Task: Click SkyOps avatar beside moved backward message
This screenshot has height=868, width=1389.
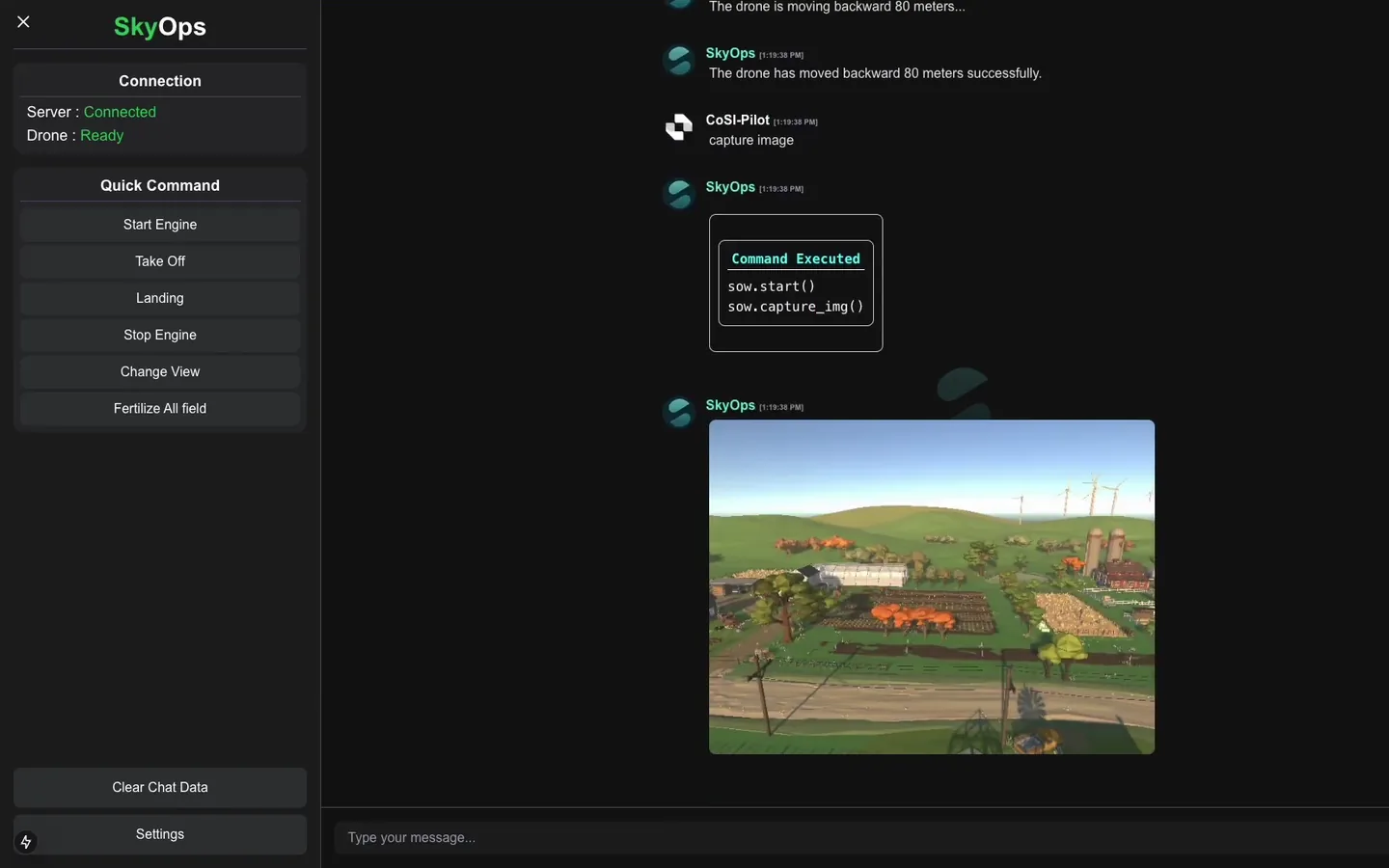Action: pos(679,60)
